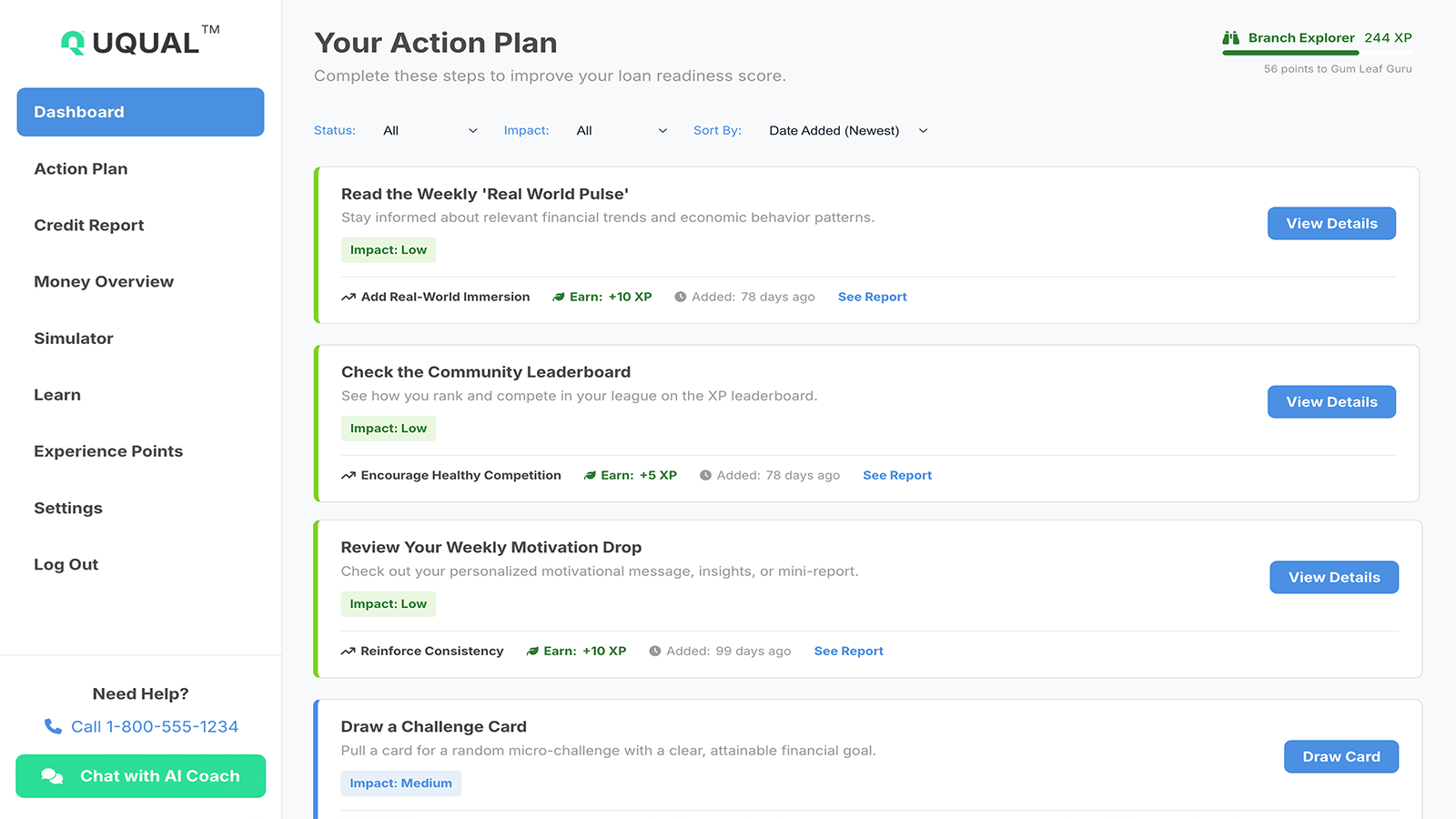
Task: Select Experience Points in the sidebar
Action: click(x=108, y=451)
